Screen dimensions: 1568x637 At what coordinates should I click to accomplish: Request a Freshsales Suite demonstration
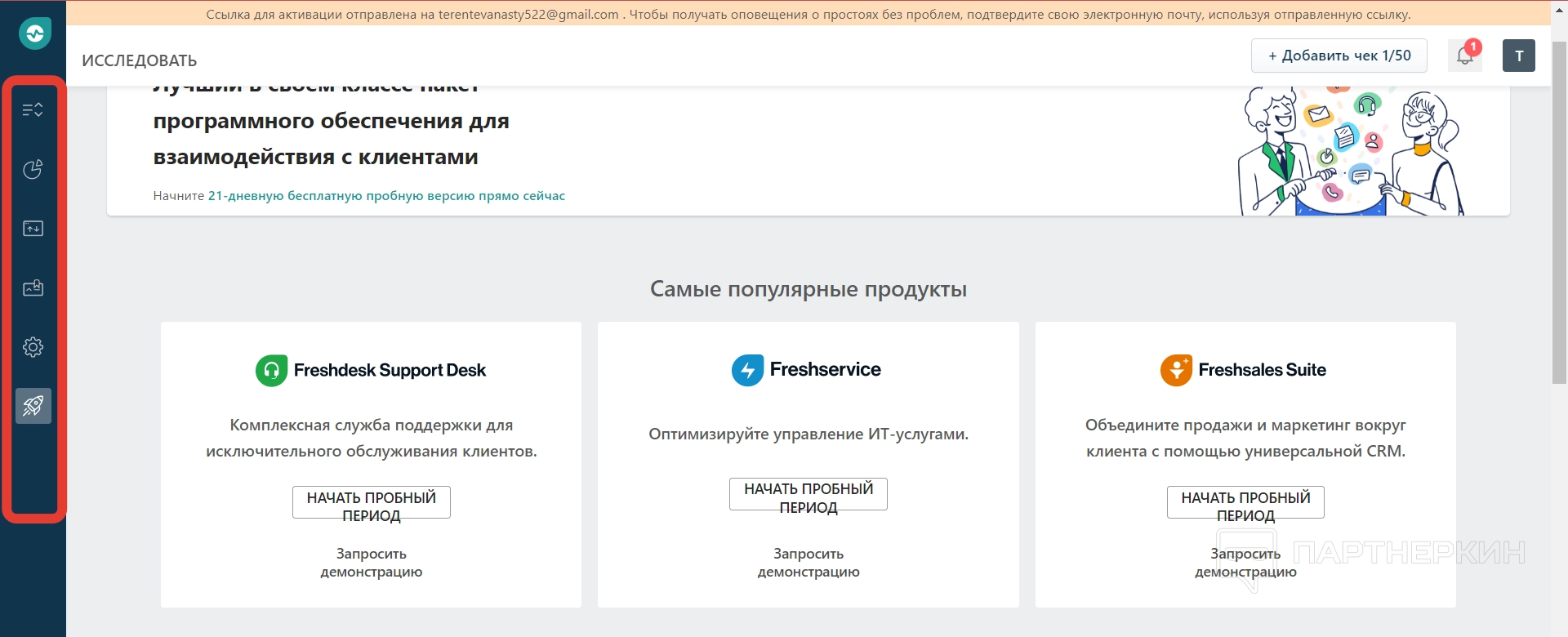pos(1245,563)
